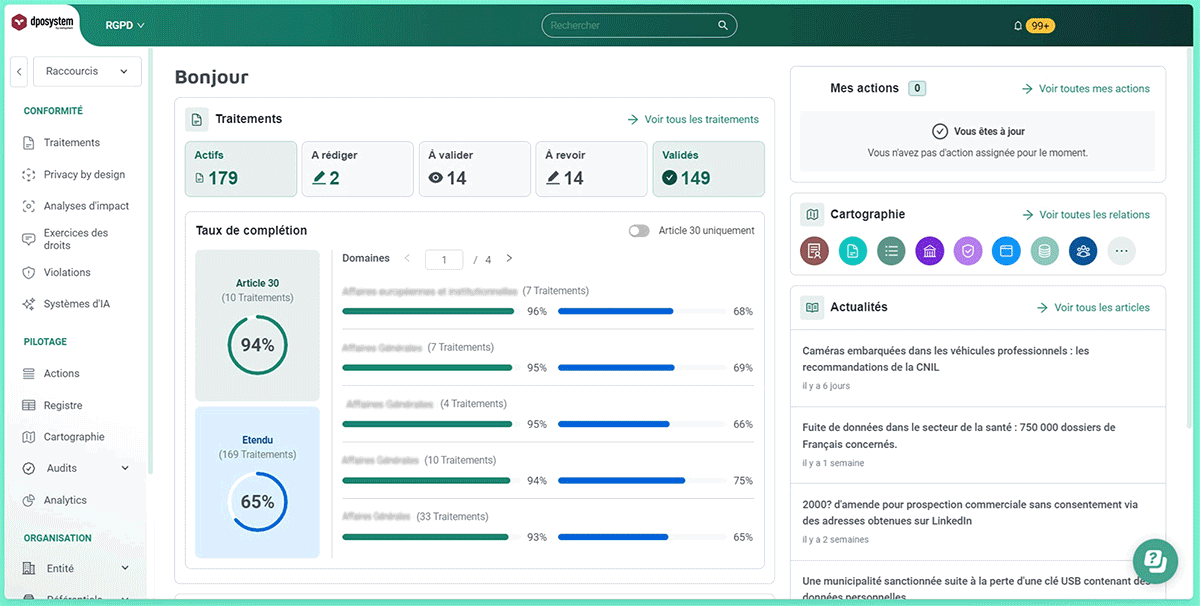Viewport: 1200px width, 606px height.
Task: Click the search magnifier icon
Action: point(722,26)
